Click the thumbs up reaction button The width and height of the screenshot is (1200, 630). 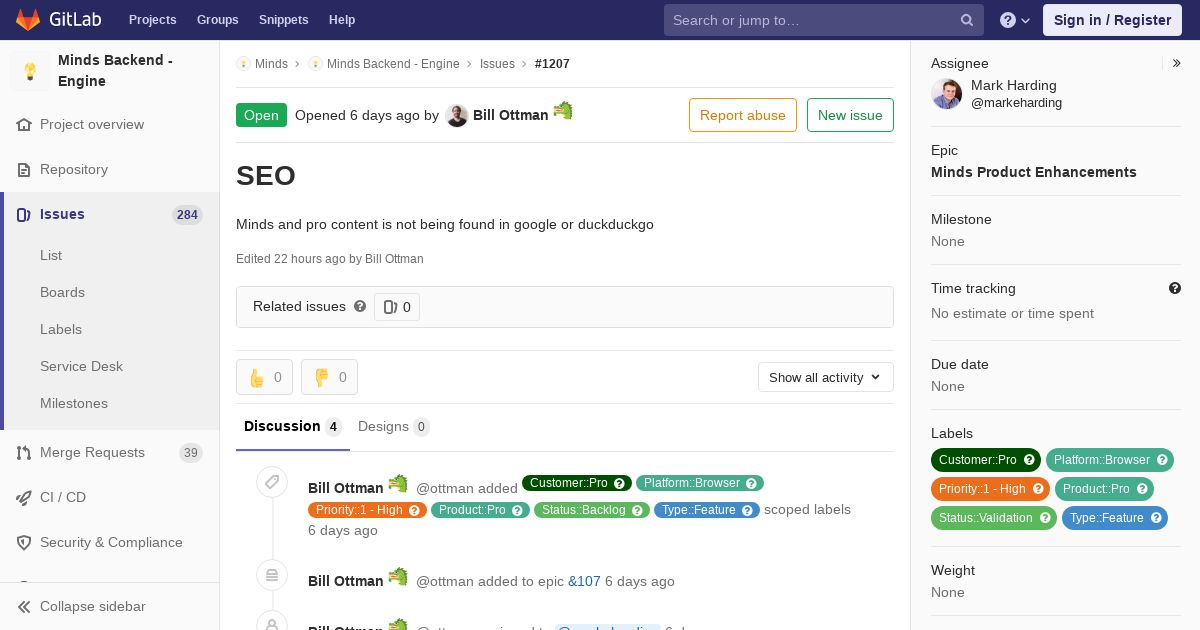(264, 377)
